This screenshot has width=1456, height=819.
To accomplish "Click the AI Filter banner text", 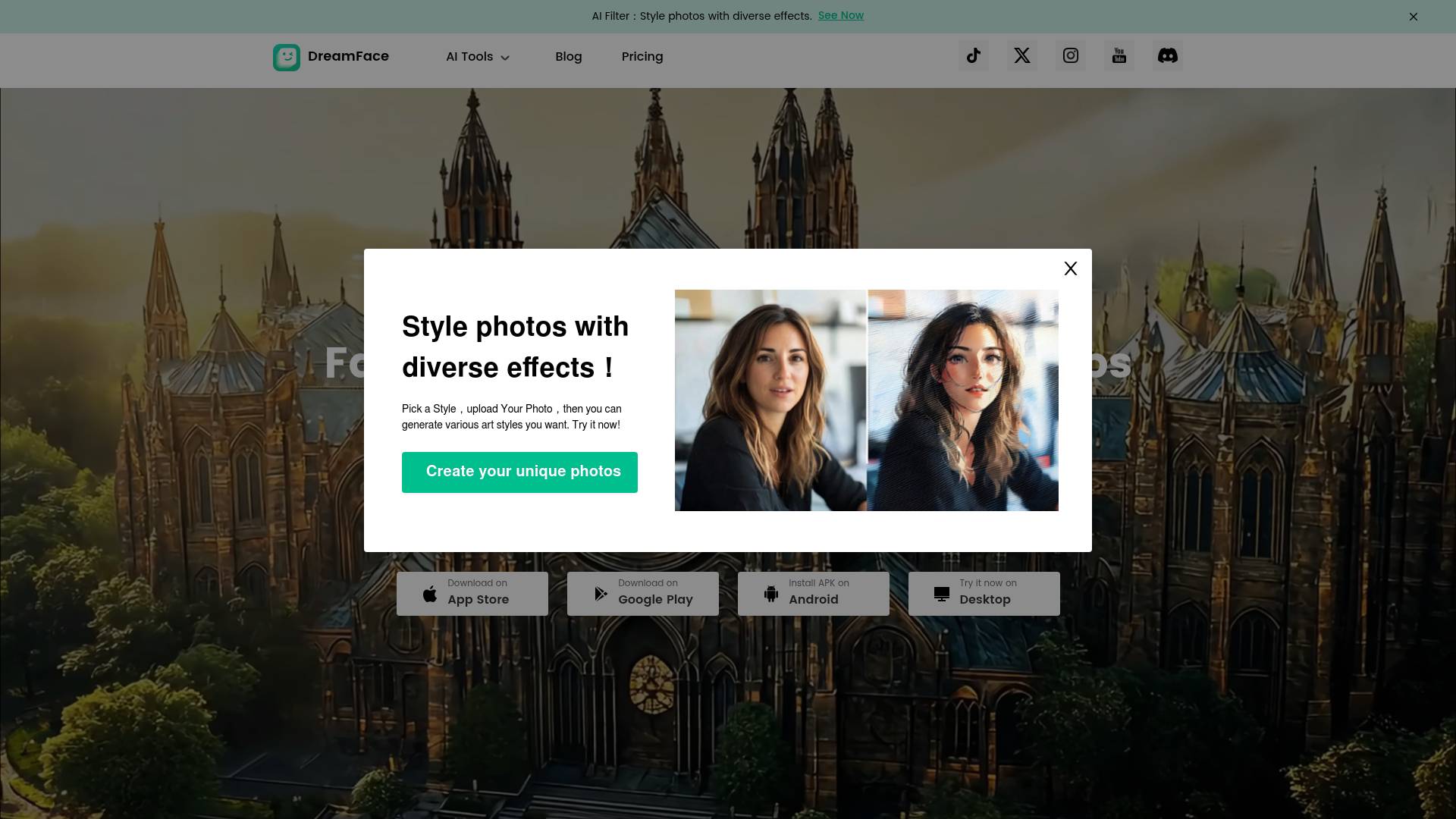I will (701, 16).
